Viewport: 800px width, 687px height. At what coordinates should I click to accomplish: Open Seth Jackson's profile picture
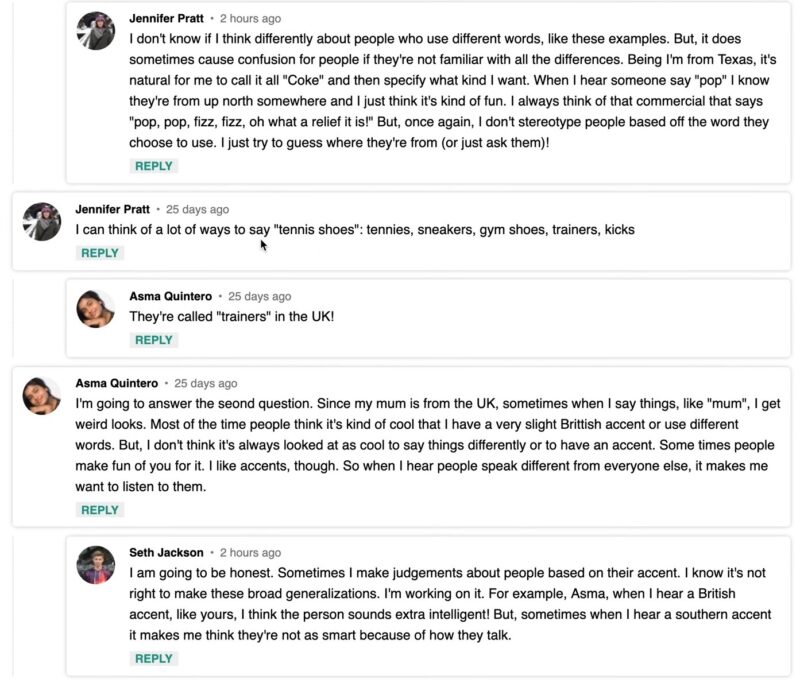pyautogui.click(x=96, y=565)
